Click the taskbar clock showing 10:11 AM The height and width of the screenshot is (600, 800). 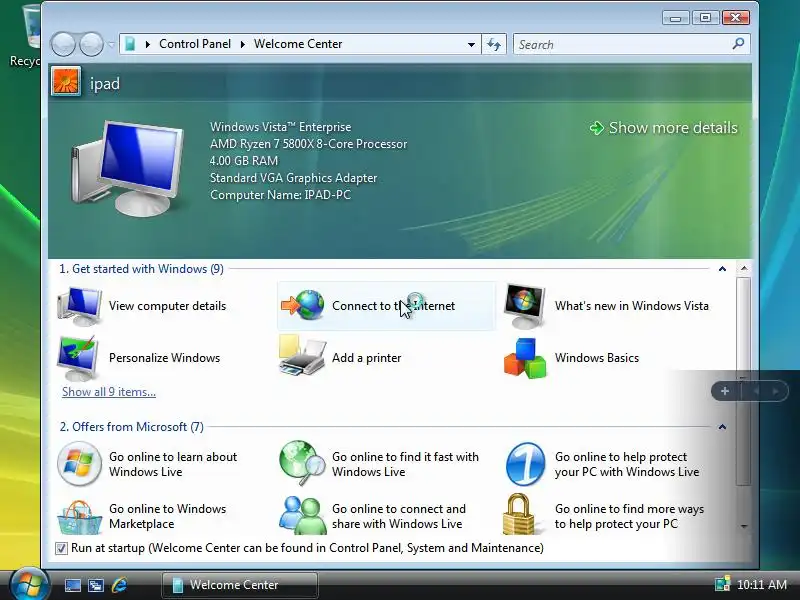pos(762,584)
